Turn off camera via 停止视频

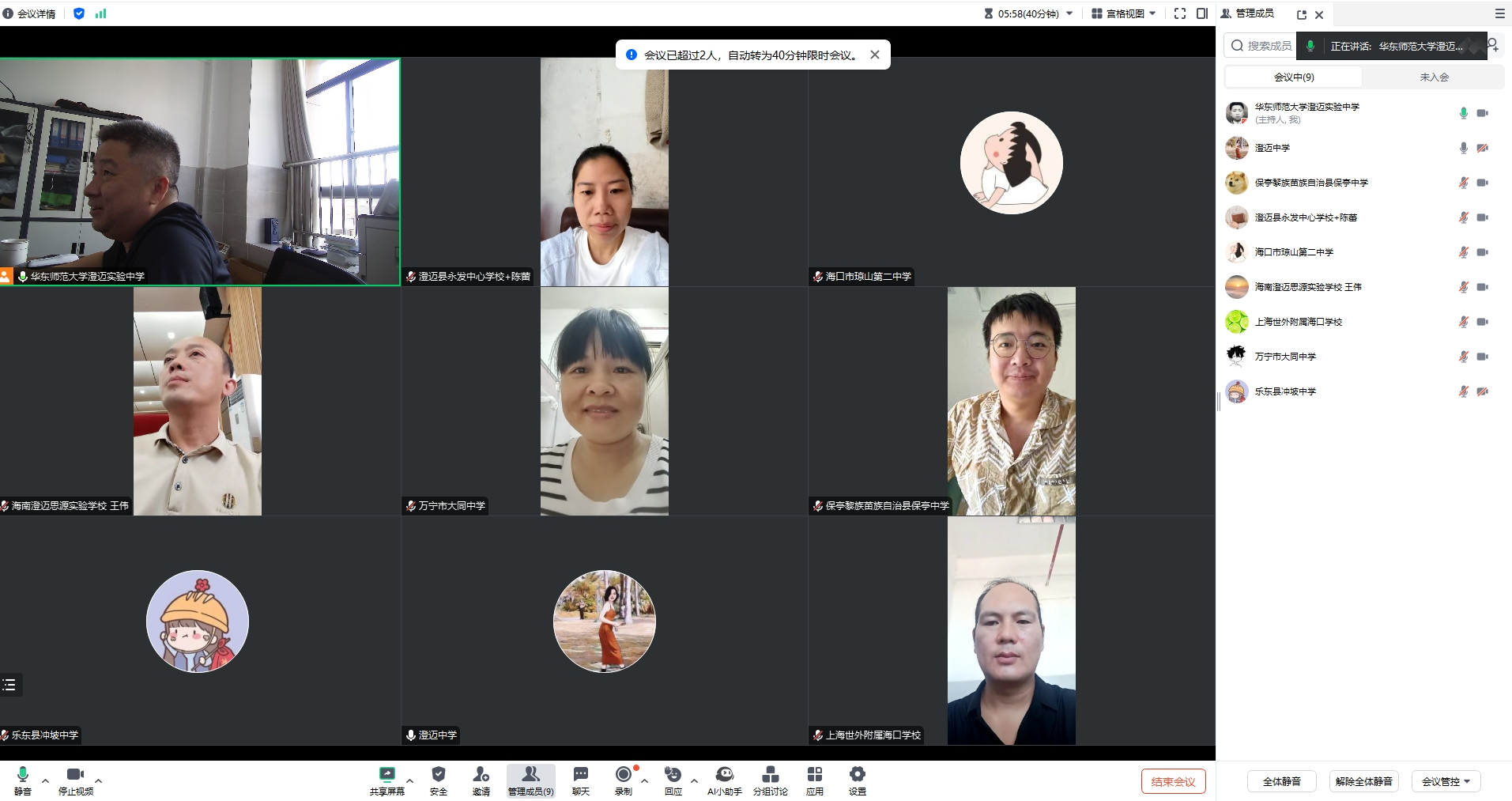point(75,775)
